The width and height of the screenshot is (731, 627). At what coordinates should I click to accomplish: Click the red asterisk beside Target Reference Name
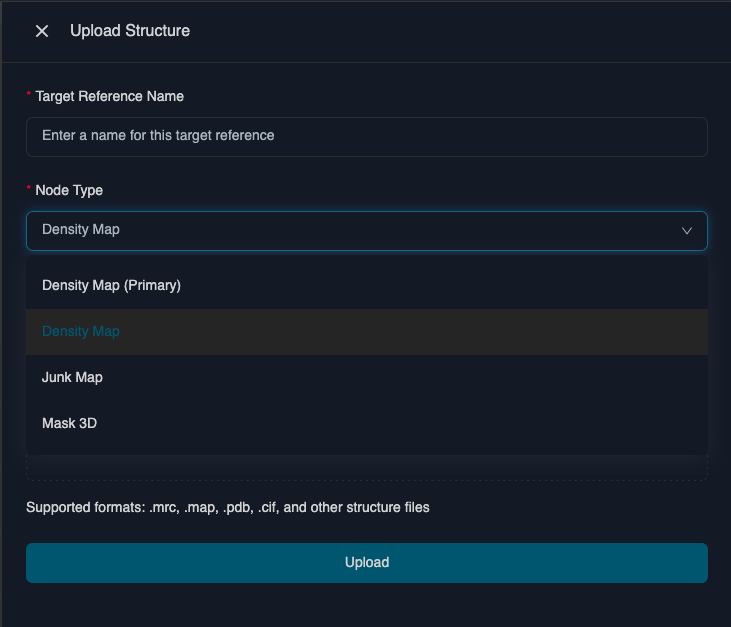pyautogui.click(x=29, y=95)
